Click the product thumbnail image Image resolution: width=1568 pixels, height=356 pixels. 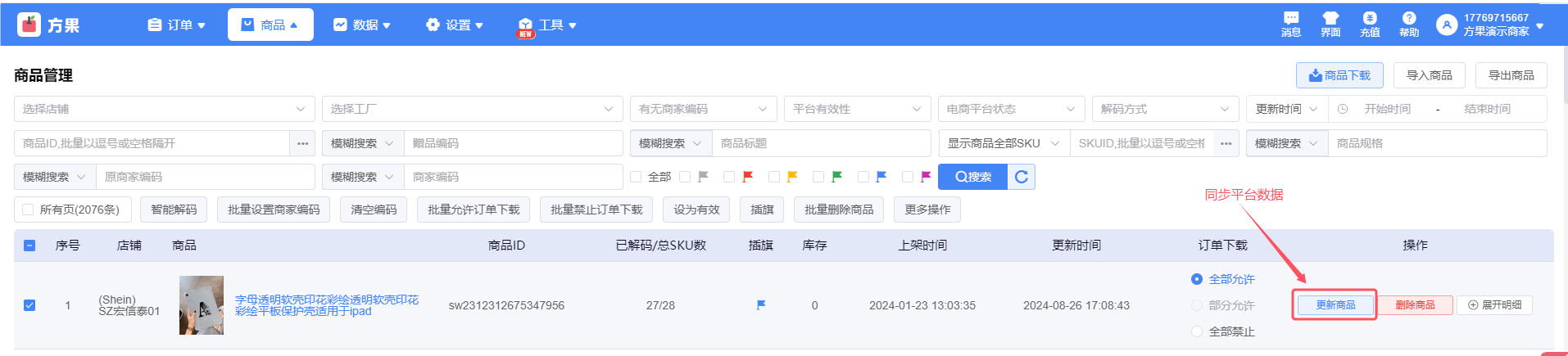202,305
